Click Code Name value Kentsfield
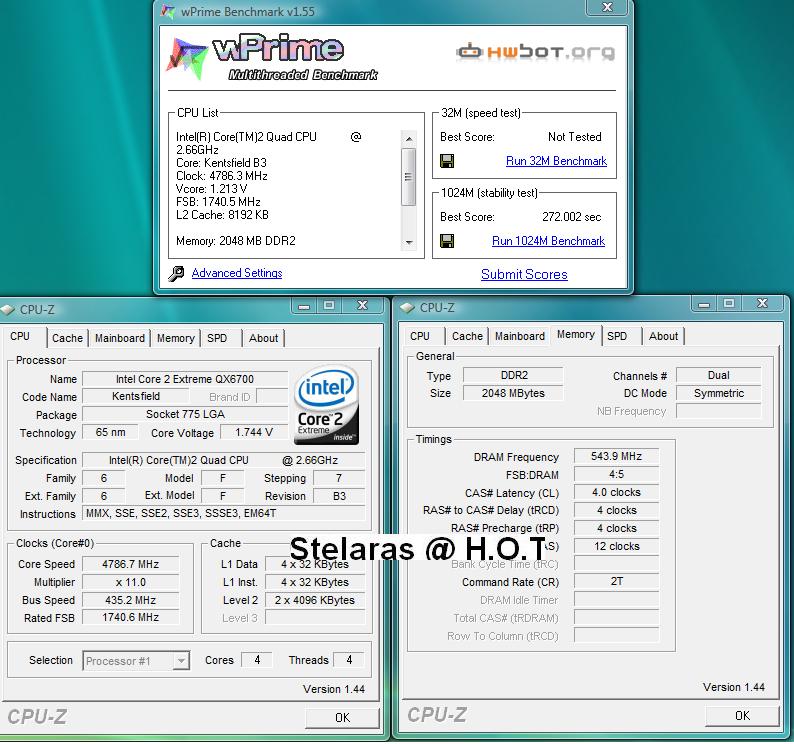The image size is (794, 744). pyautogui.click(x=136, y=397)
